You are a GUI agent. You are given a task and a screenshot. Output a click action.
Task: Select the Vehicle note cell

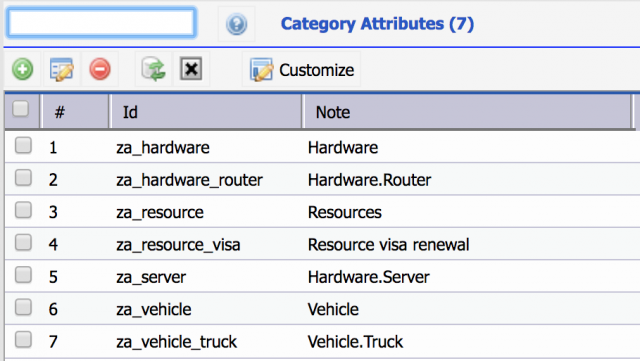pyautogui.click(x=333, y=309)
